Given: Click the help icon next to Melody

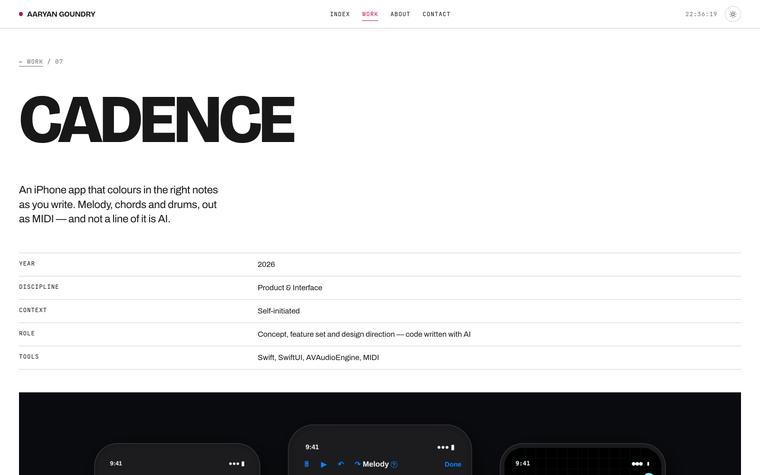Looking at the screenshot, I should click(394, 464).
